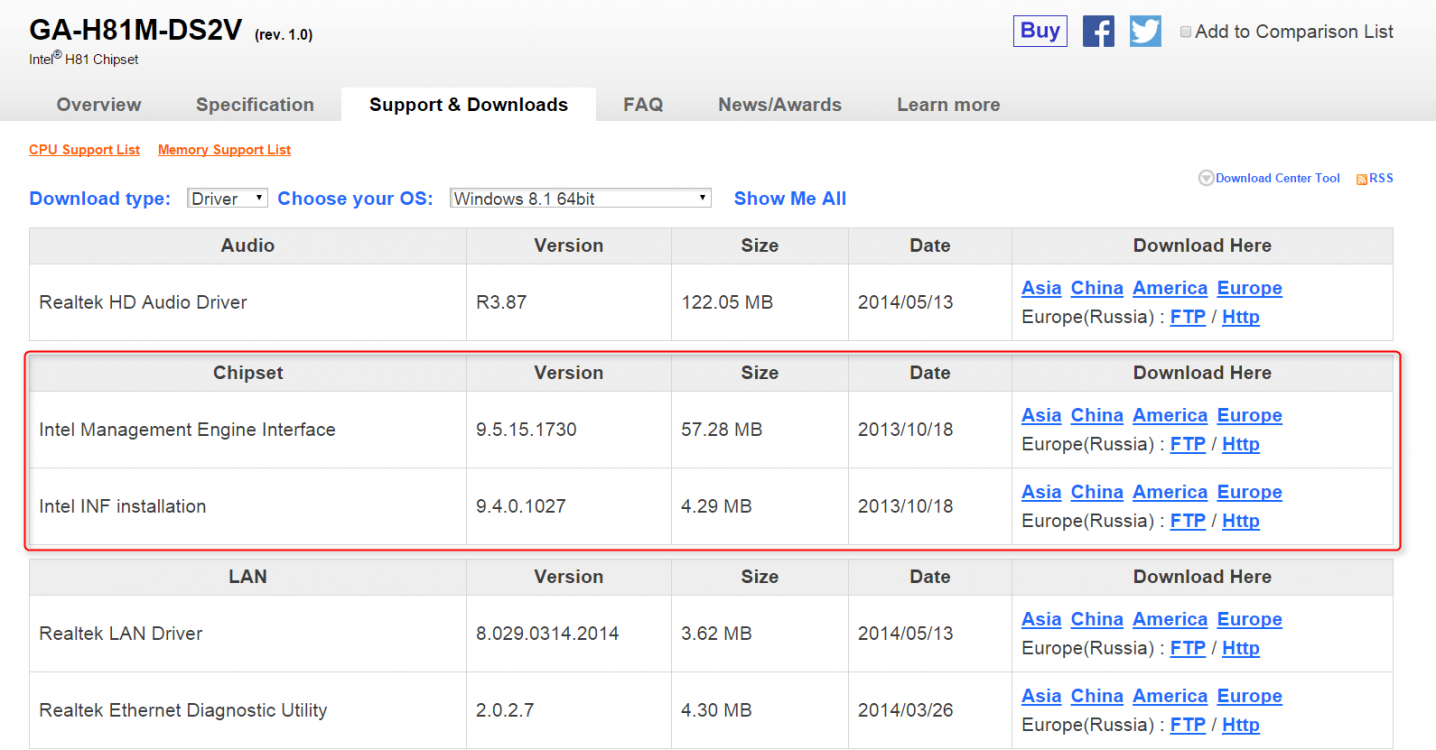Download Realtek Ethernet Diagnostic Utility from China
The width and height of the screenshot is (1436, 750).
[x=1097, y=696]
